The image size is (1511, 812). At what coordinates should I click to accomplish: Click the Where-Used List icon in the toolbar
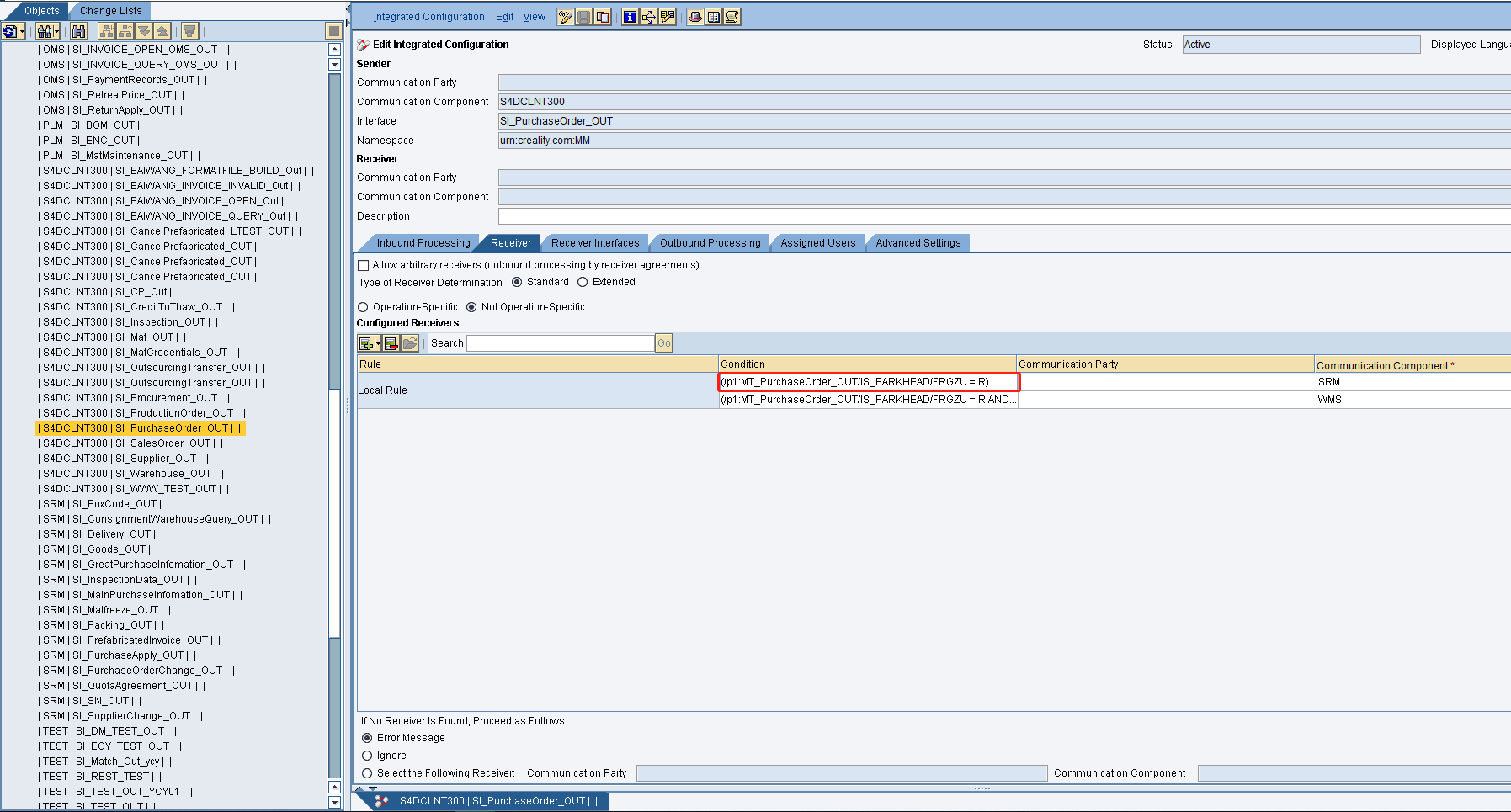pyautogui.click(x=648, y=17)
